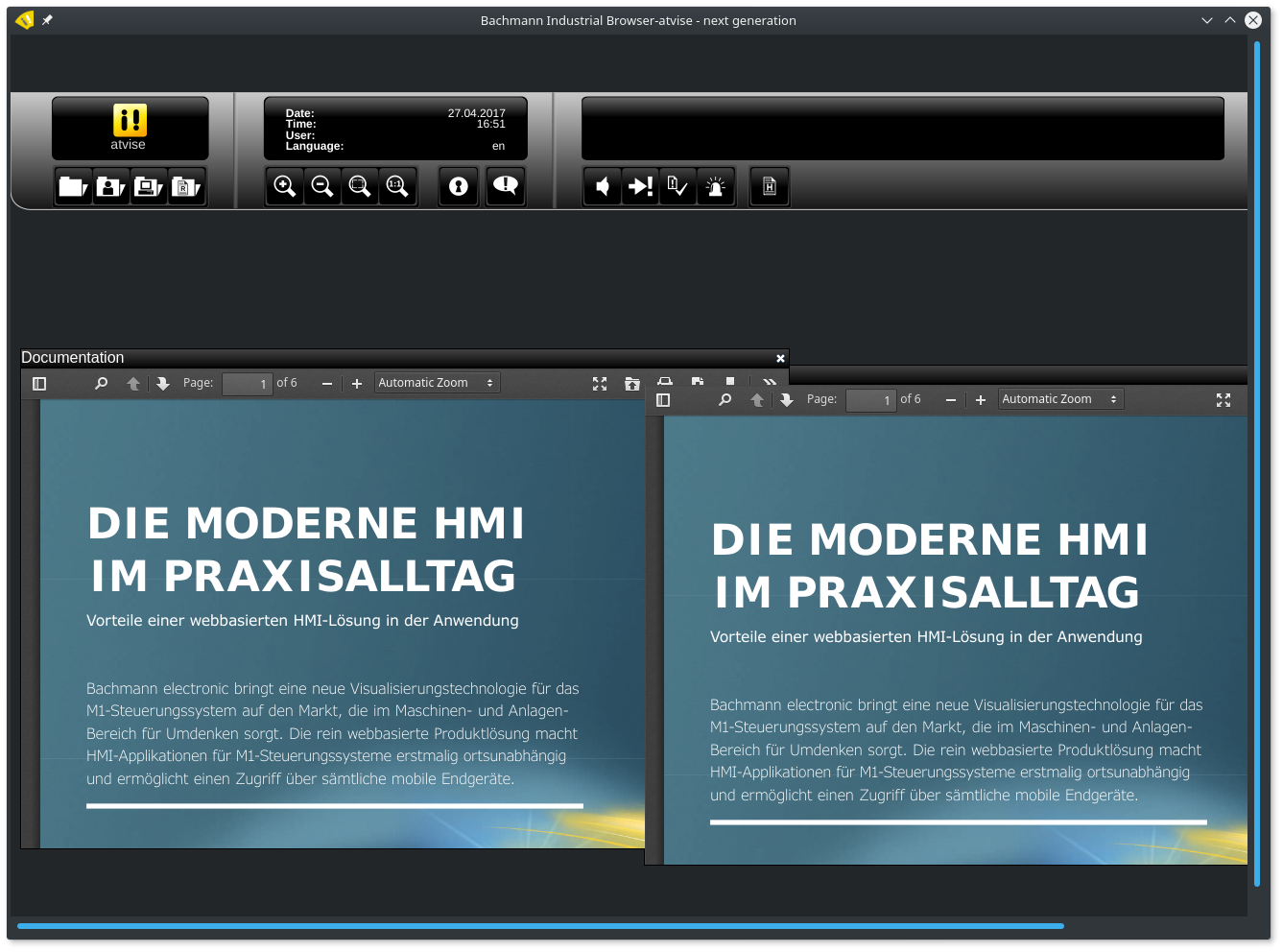Click the left viewer PDF page heading

306,550
